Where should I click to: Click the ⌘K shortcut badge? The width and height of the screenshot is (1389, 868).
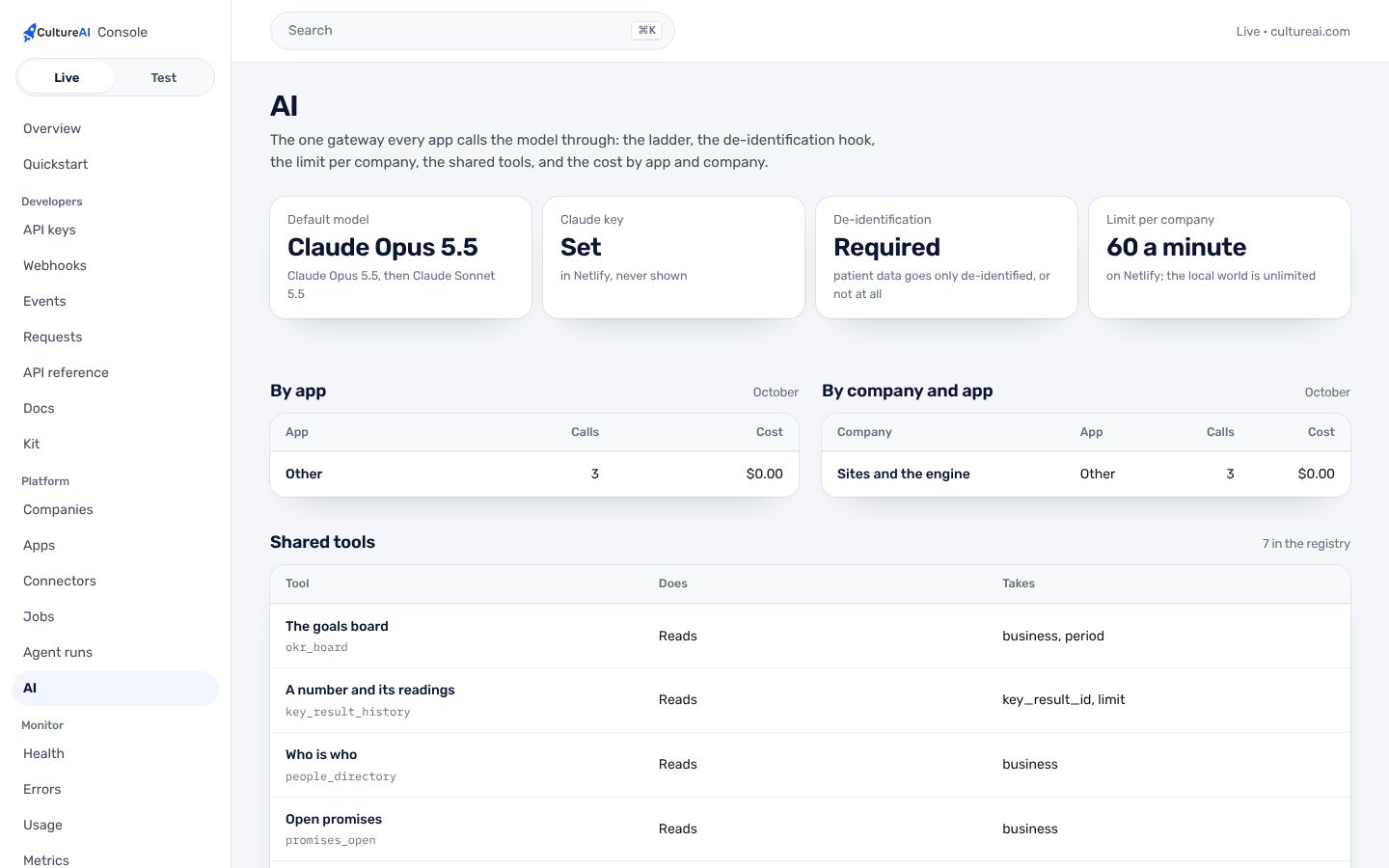(x=647, y=31)
